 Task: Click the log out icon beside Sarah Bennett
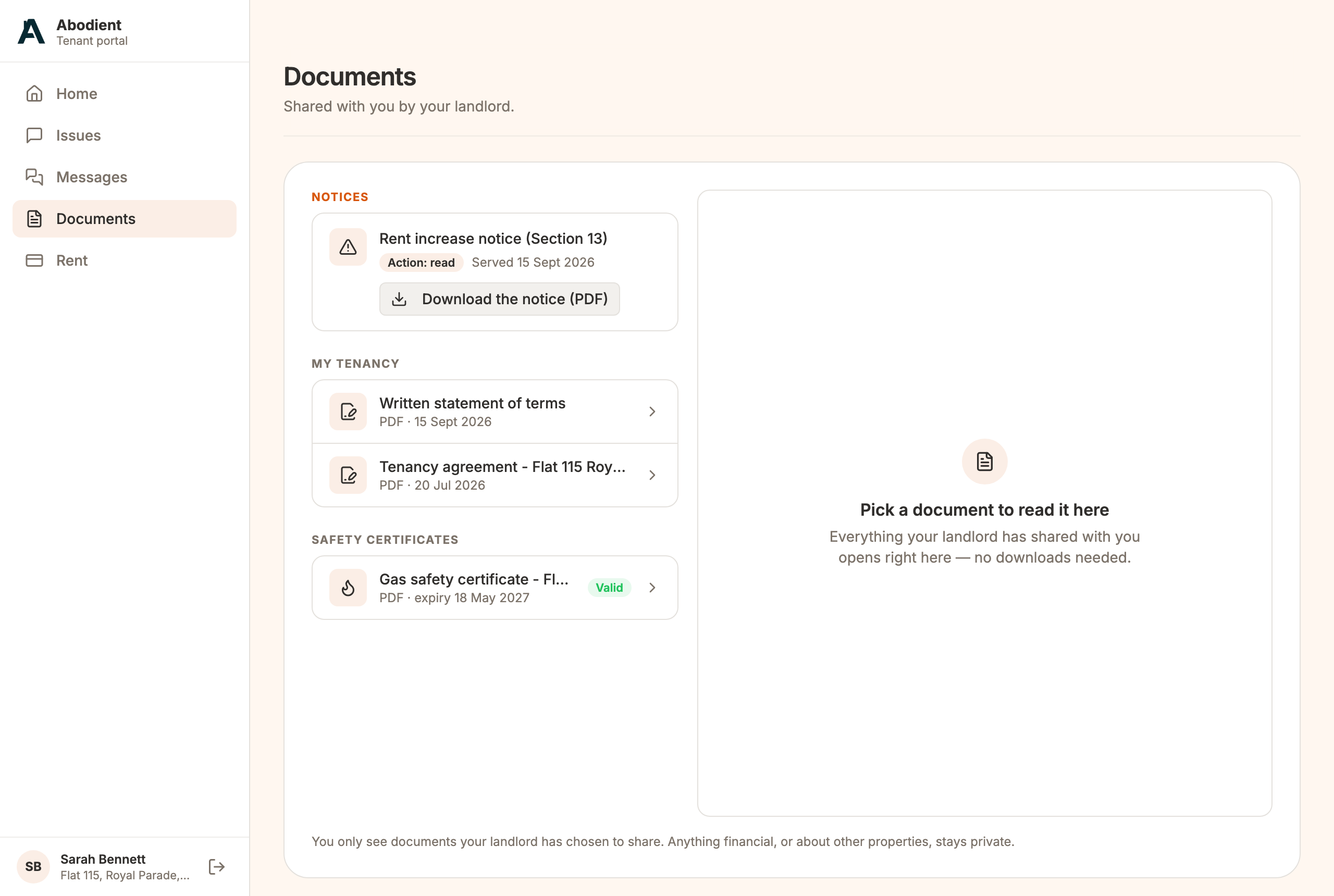tap(217, 867)
